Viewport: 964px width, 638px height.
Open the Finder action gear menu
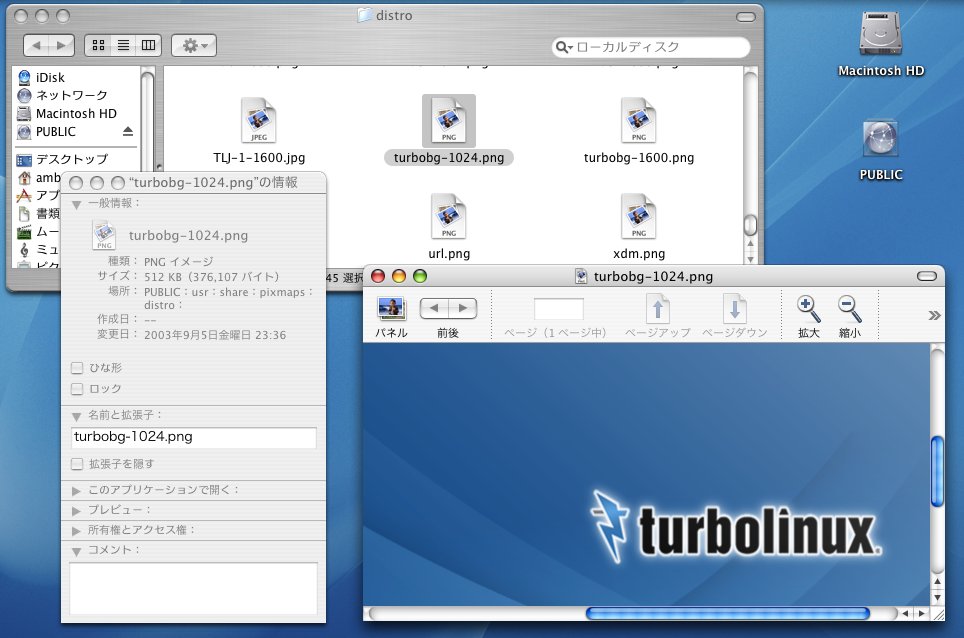pos(194,45)
